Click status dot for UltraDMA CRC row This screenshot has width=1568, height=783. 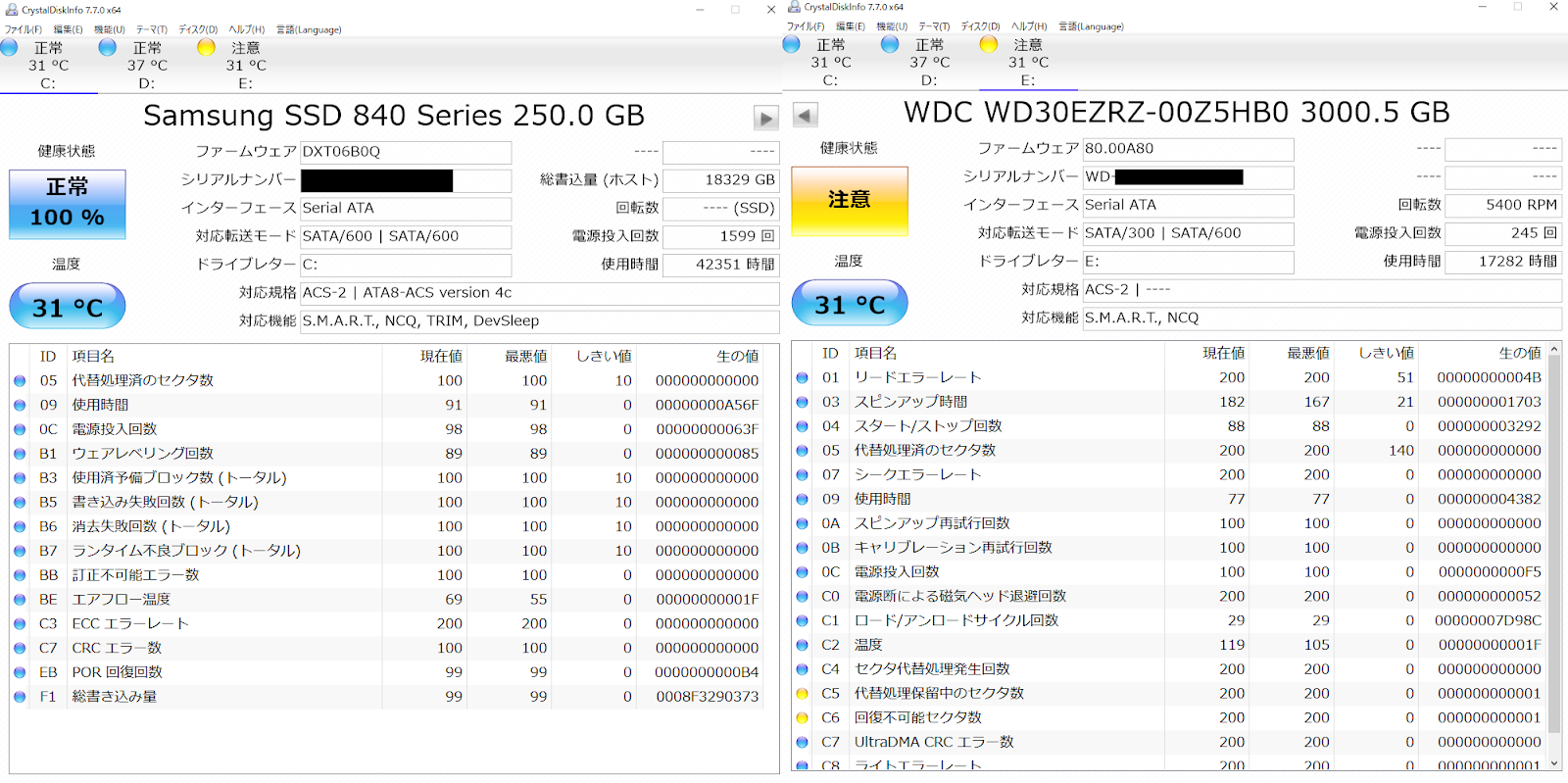(x=802, y=742)
